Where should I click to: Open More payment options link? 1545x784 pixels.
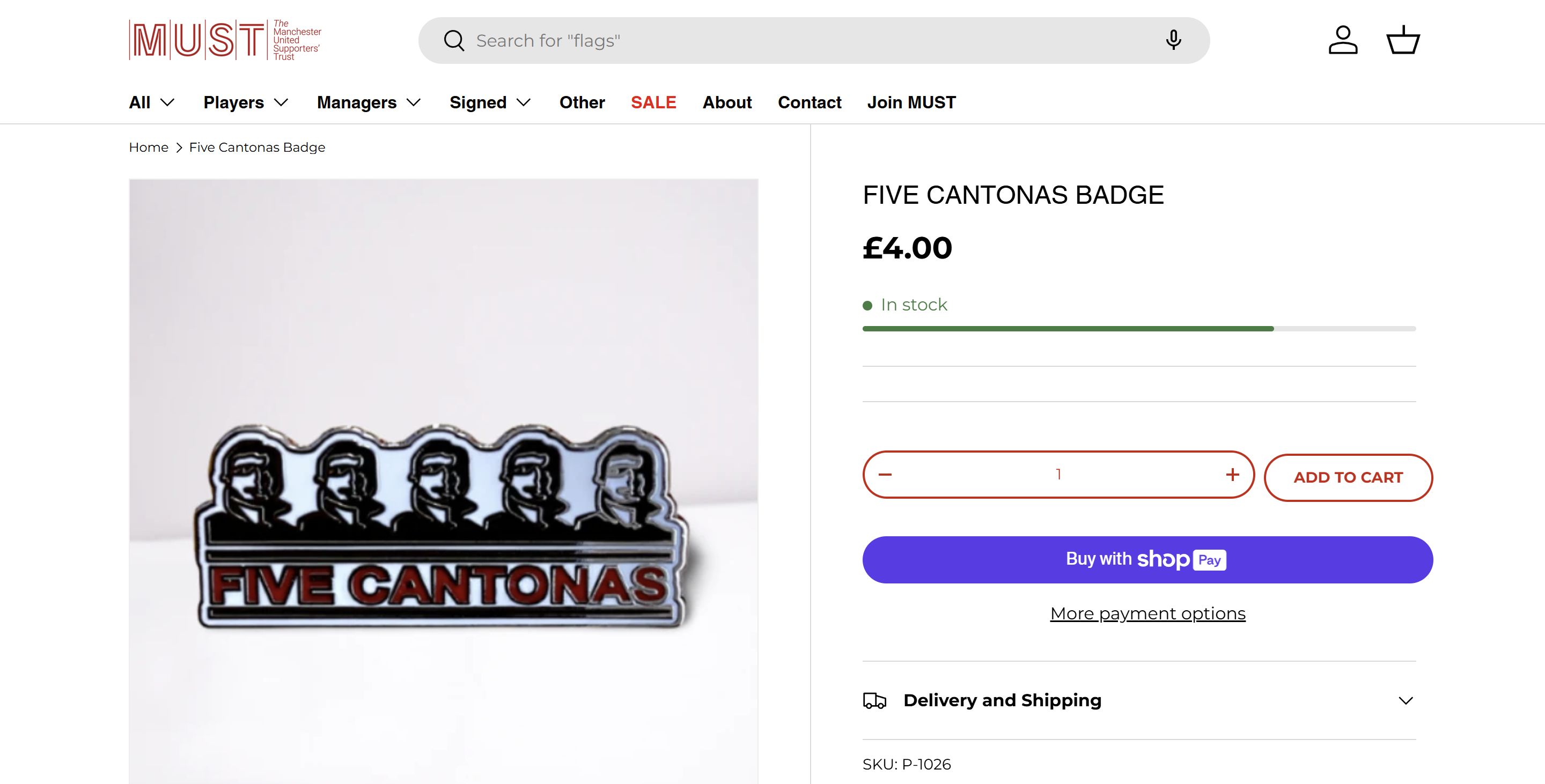coord(1147,614)
